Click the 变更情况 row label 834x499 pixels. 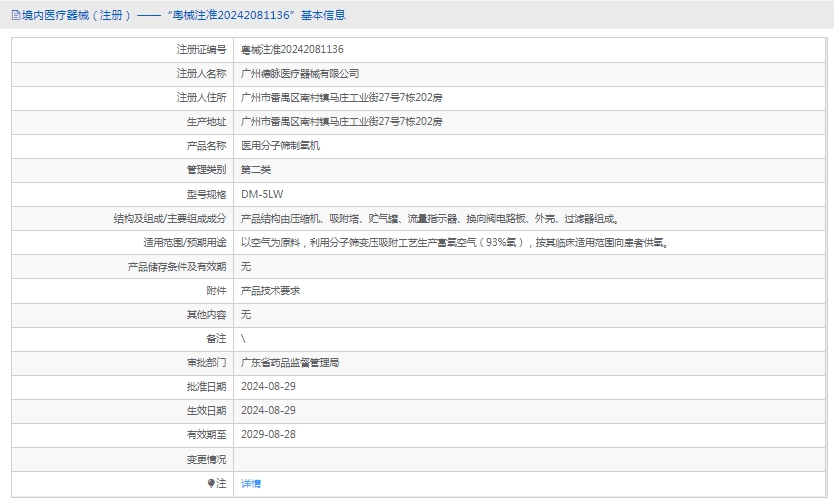pos(206,459)
